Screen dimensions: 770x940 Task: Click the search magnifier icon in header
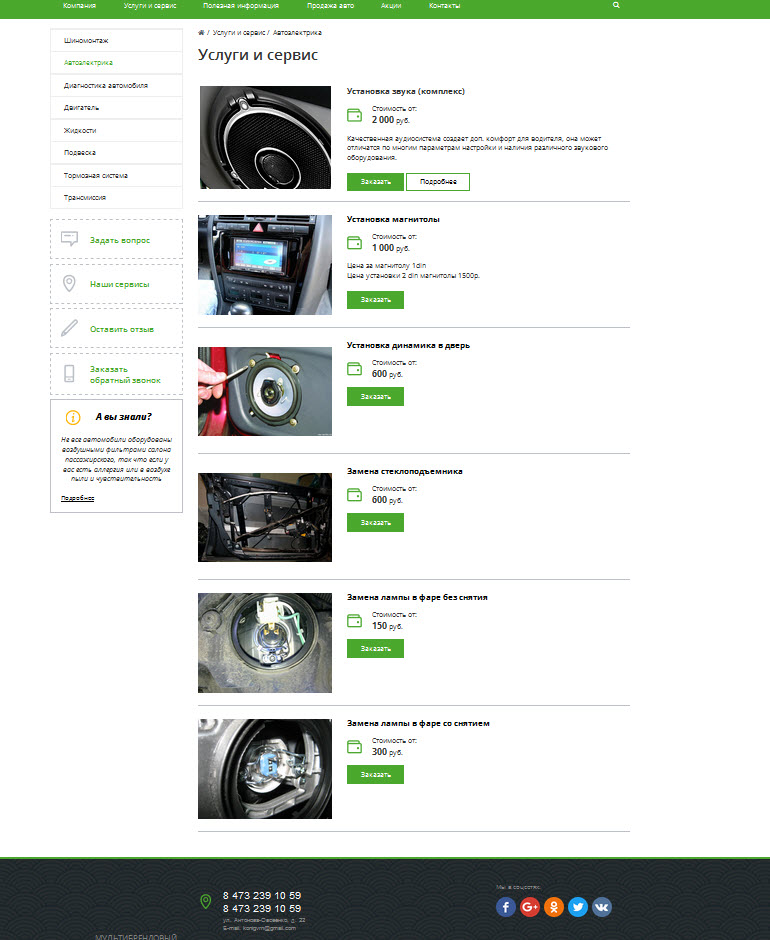tap(616, 5)
